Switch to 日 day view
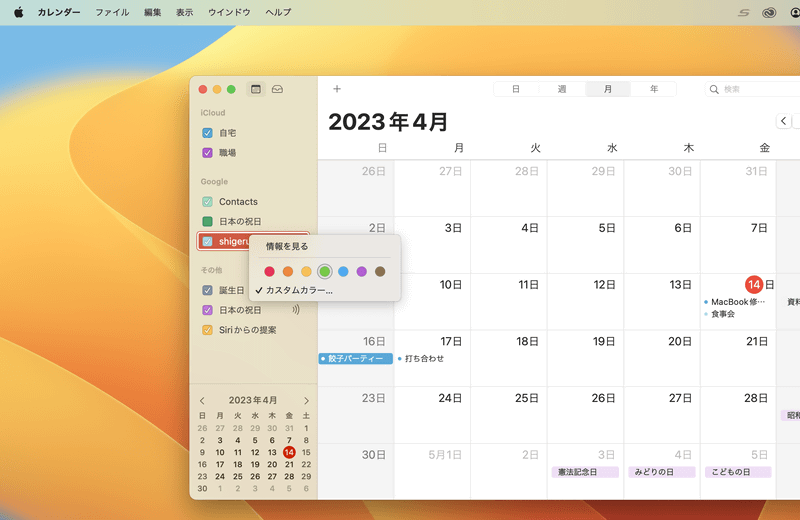This screenshot has height=520, width=800. (x=516, y=89)
